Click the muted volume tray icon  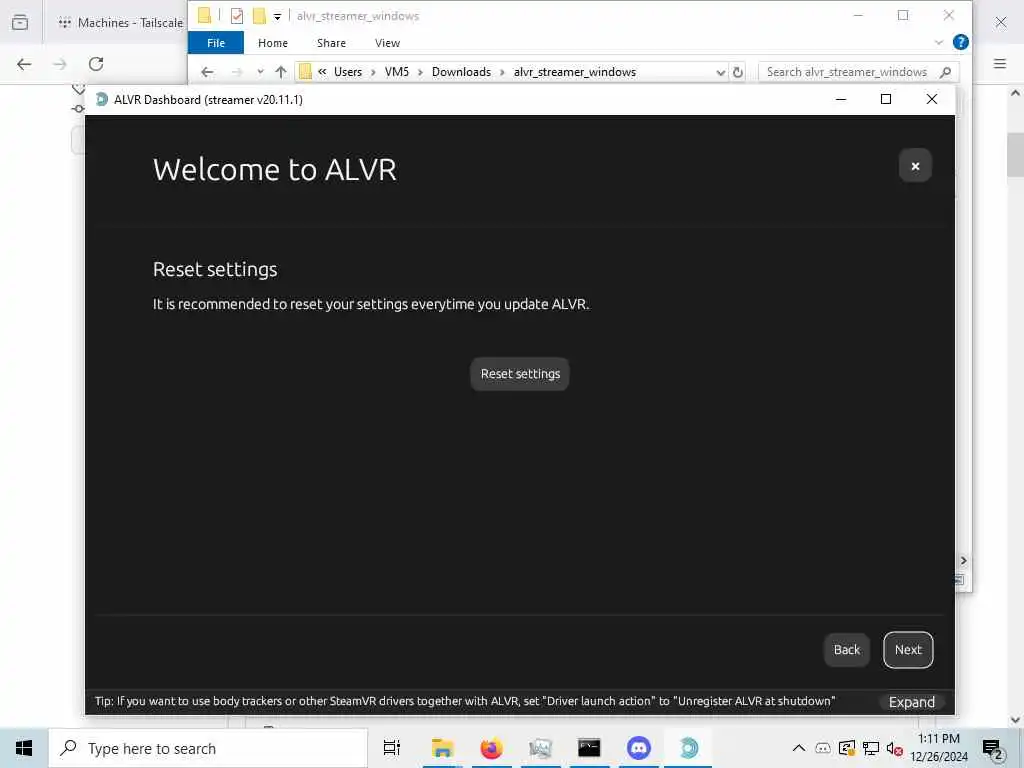894,748
